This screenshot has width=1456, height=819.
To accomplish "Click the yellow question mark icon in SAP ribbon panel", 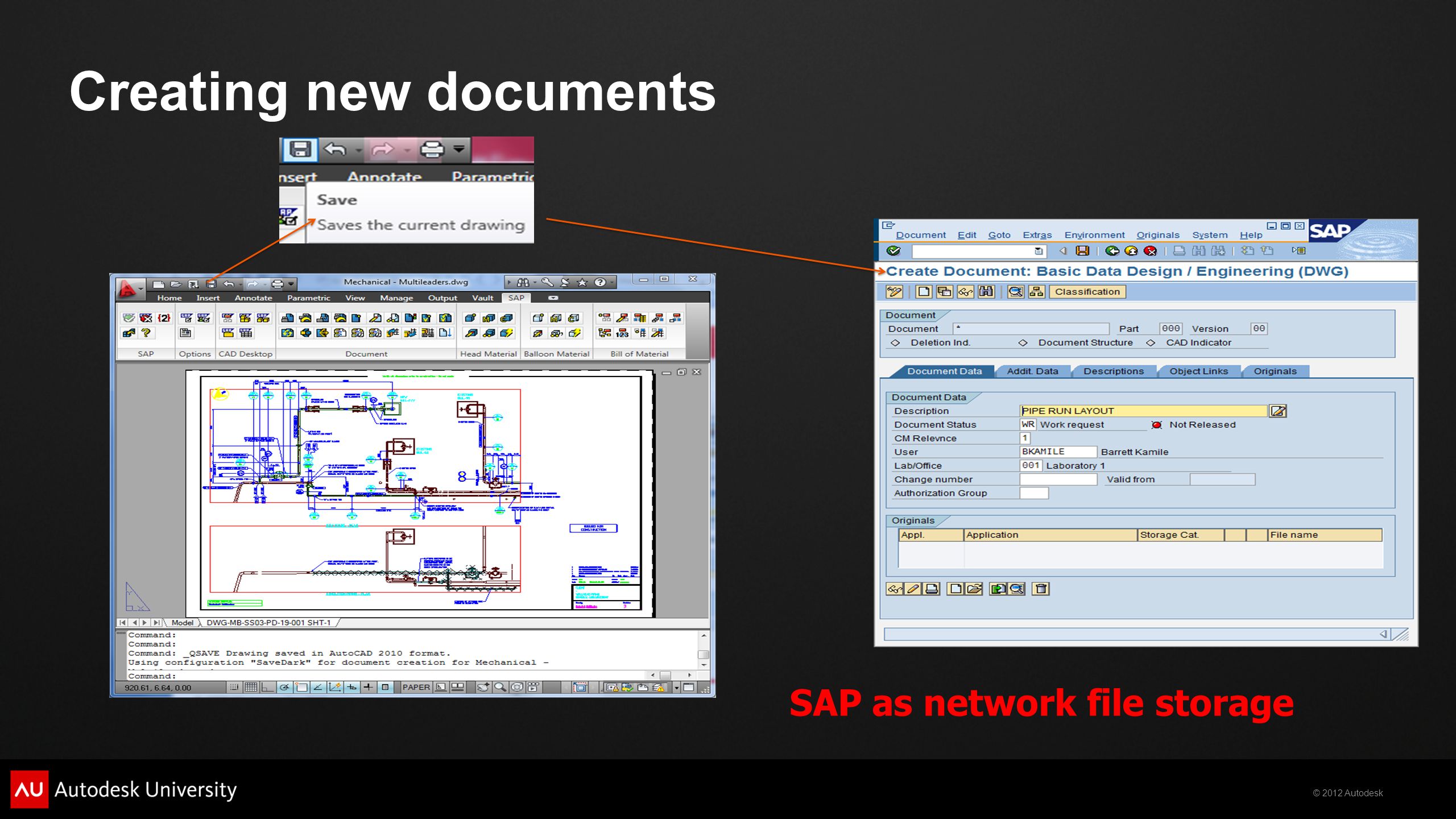I will pos(146,333).
